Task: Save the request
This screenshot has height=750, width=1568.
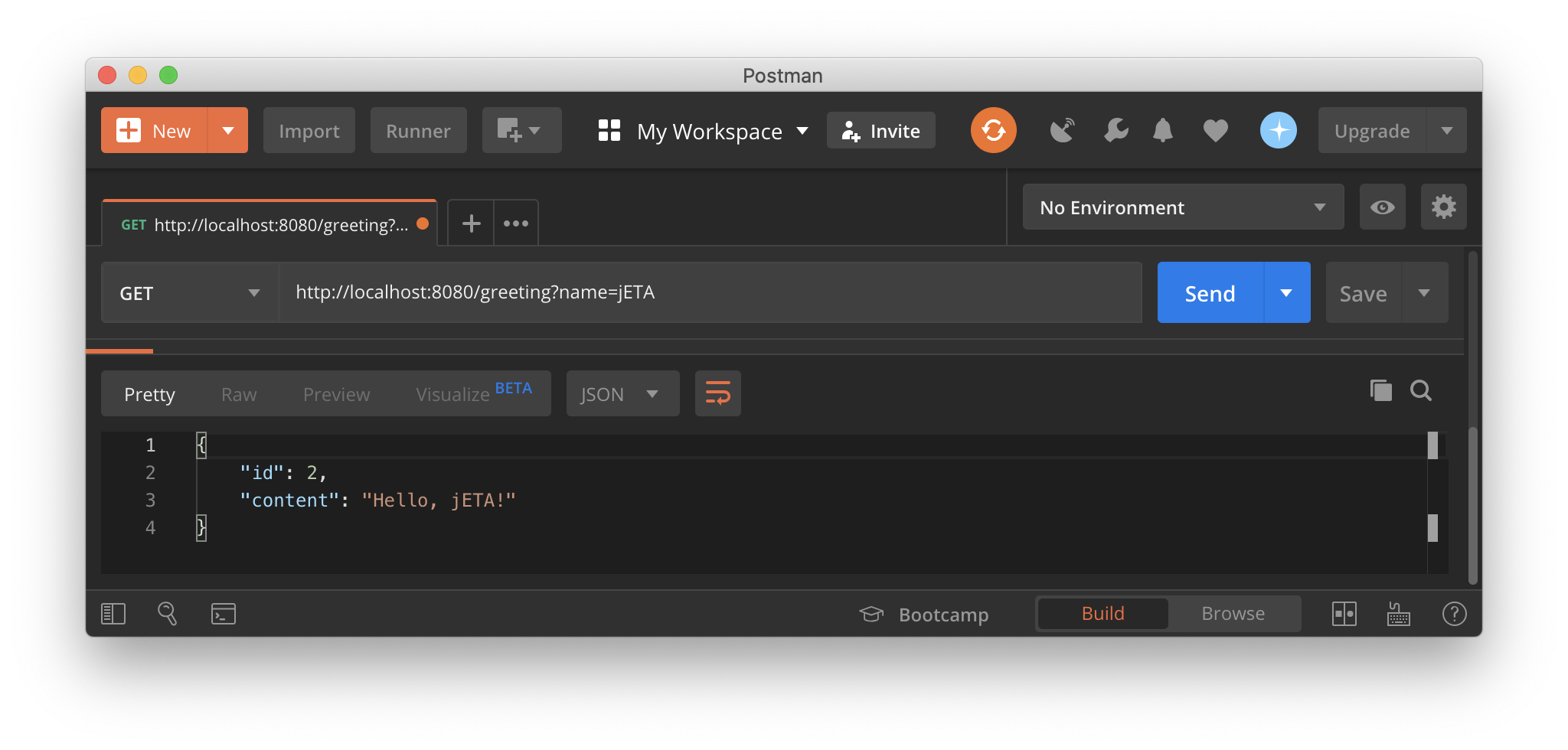Action: [x=1363, y=292]
